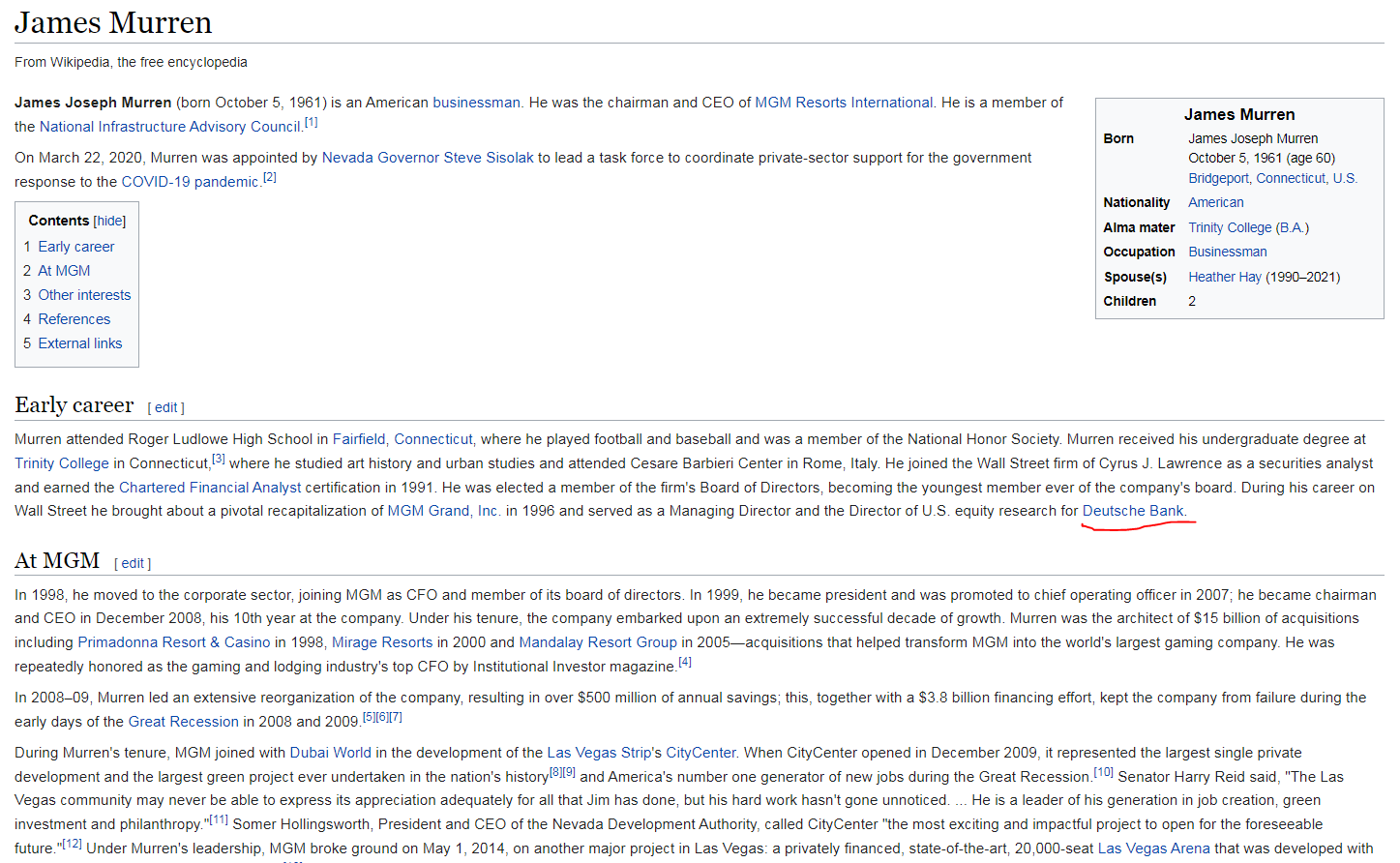Select the At MGM section heading
Screen dimensions: 1400x863
(57, 560)
